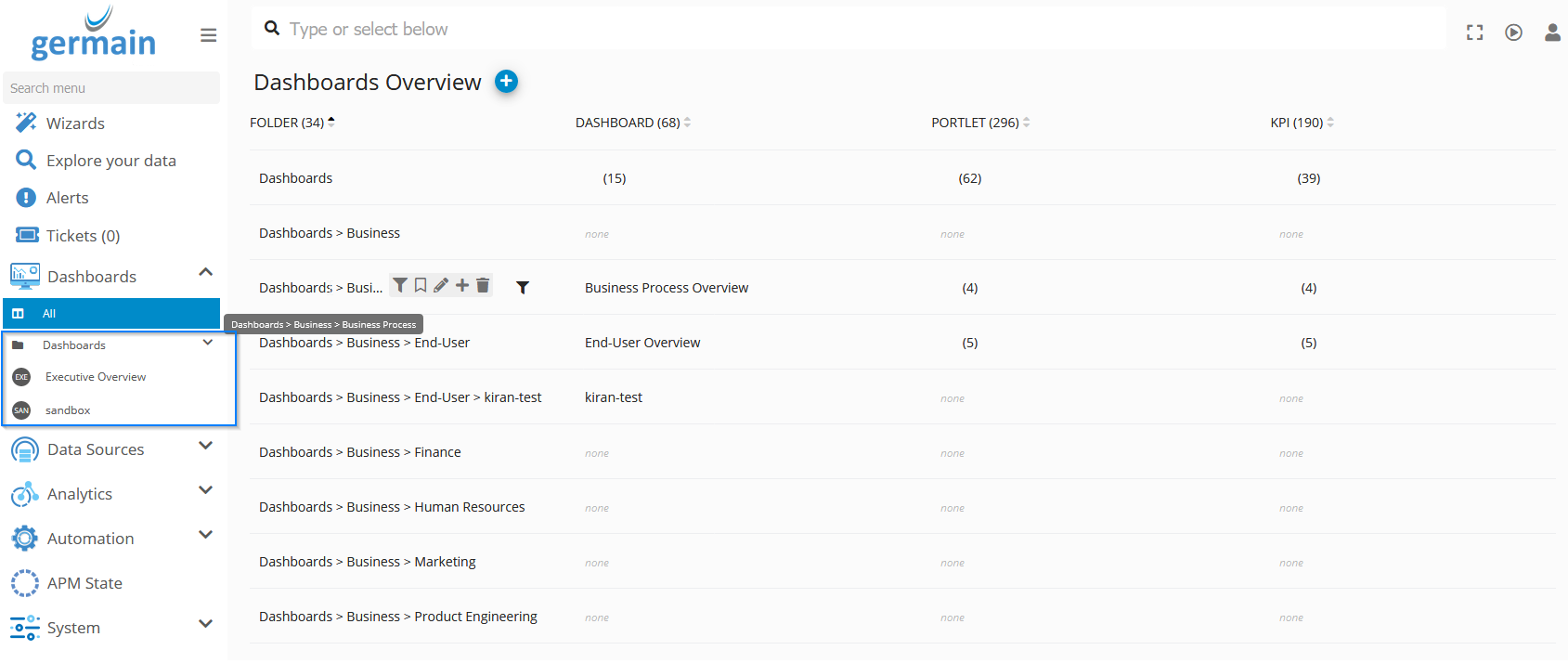The width and height of the screenshot is (1568, 663).
Task: Delete the Business Process folder via trash icon
Action: 483,286
